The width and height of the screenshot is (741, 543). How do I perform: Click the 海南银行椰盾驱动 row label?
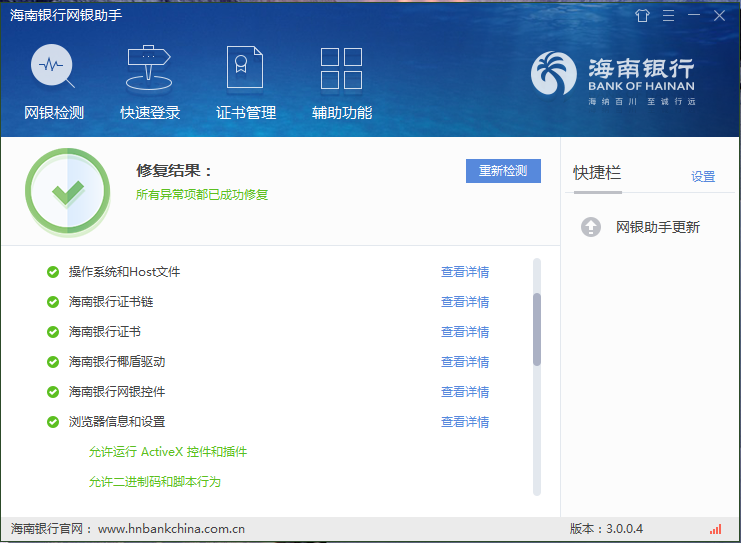tap(117, 362)
